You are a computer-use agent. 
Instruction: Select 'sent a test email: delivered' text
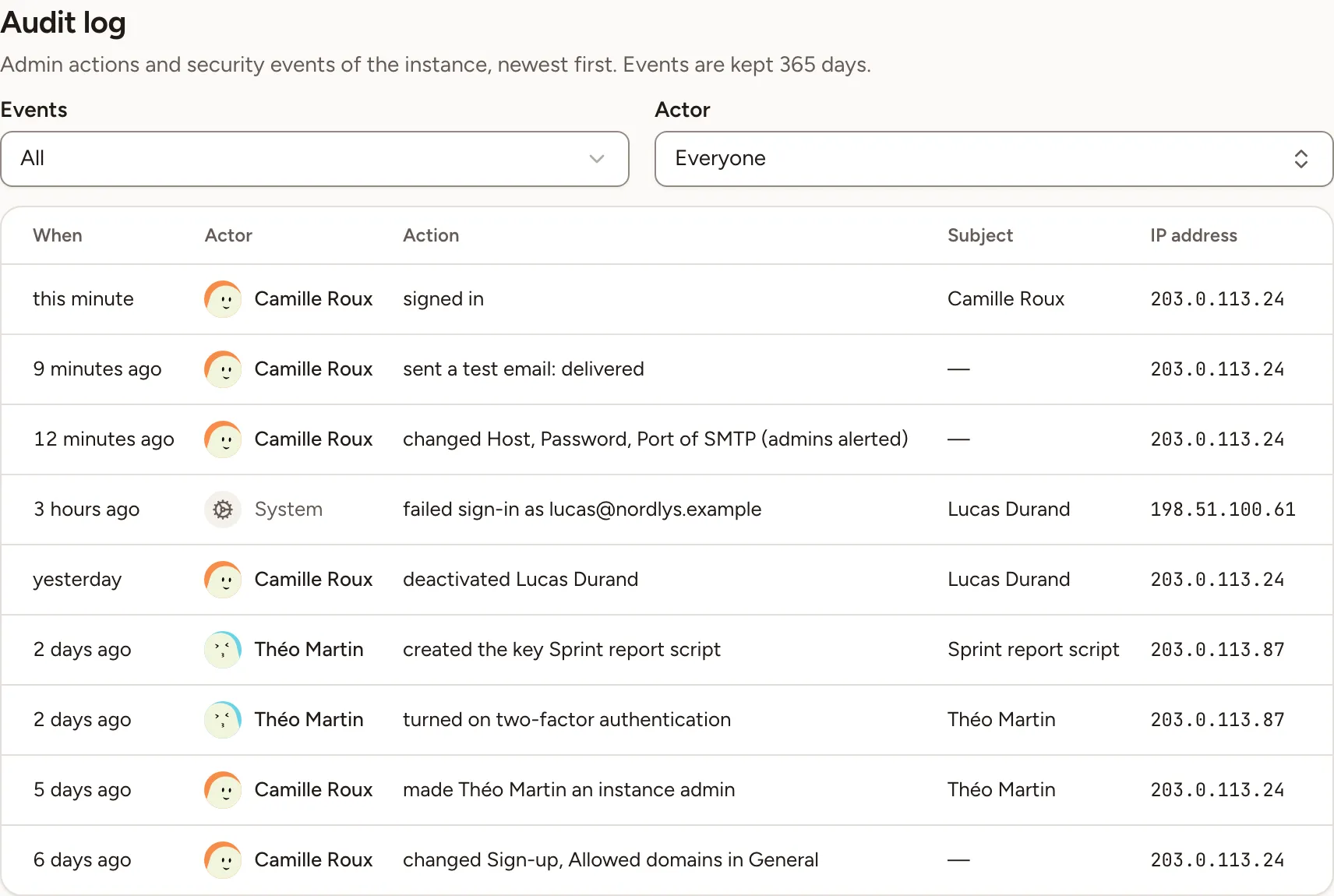click(x=524, y=369)
